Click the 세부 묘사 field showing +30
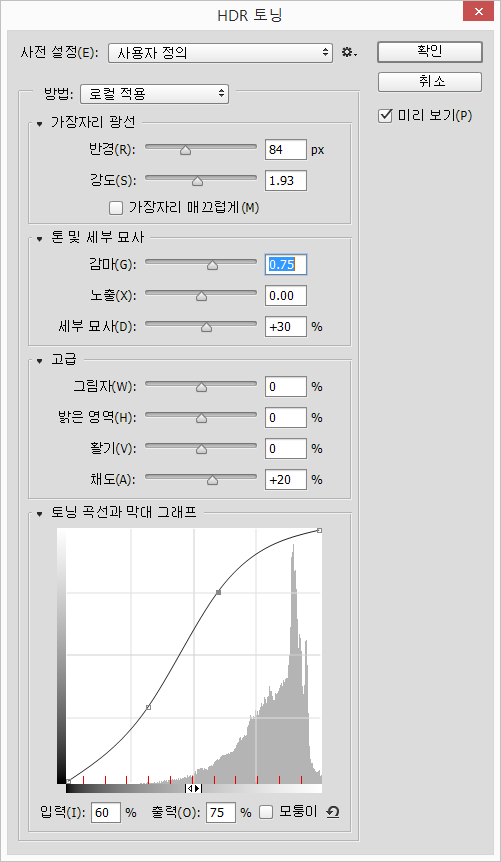This screenshot has height=862, width=501. [285, 326]
